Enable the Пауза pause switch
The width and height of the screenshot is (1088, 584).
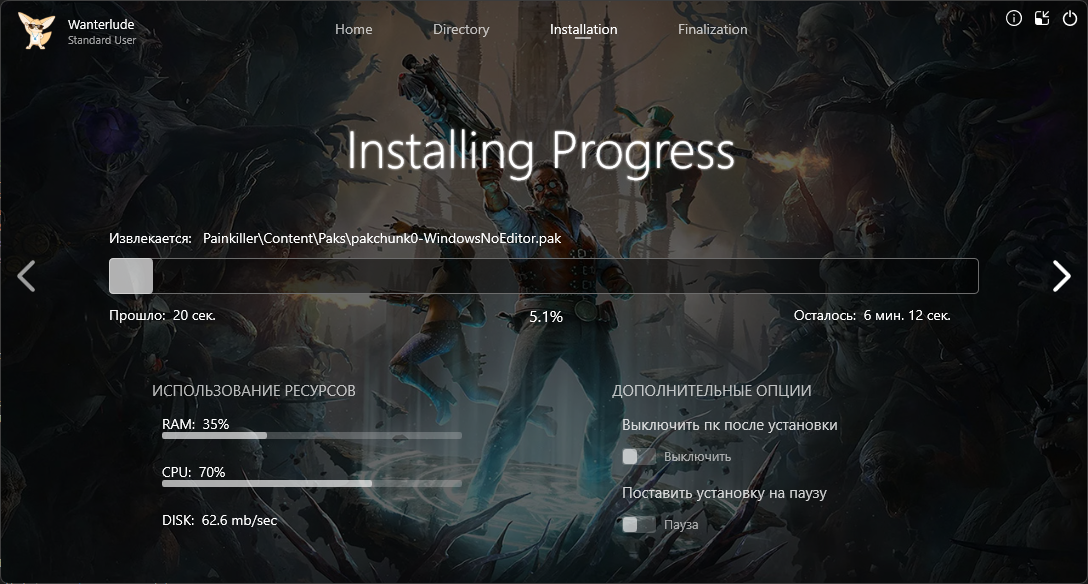tap(639, 525)
